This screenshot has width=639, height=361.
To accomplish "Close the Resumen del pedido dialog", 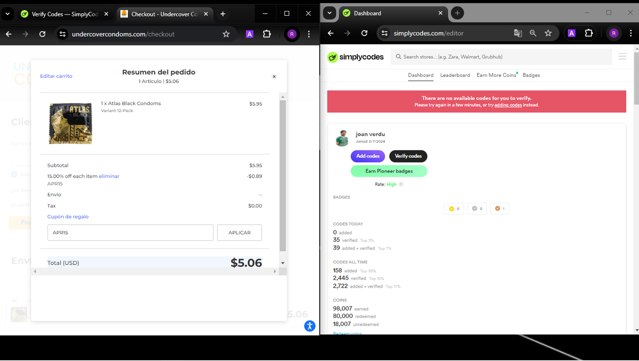I will (274, 77).
